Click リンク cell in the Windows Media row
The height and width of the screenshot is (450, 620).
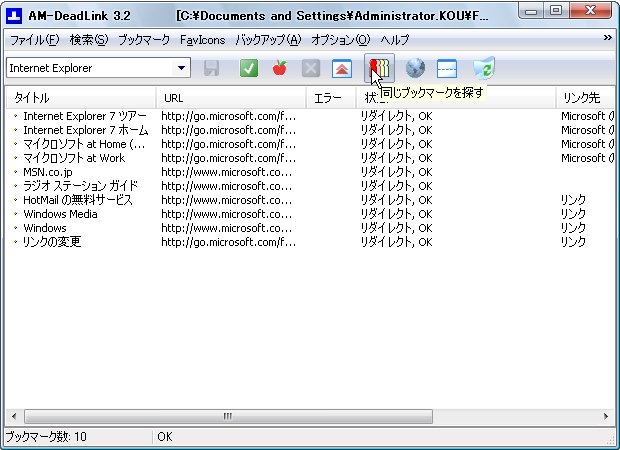pyautogui.click(x=573, y=214)
